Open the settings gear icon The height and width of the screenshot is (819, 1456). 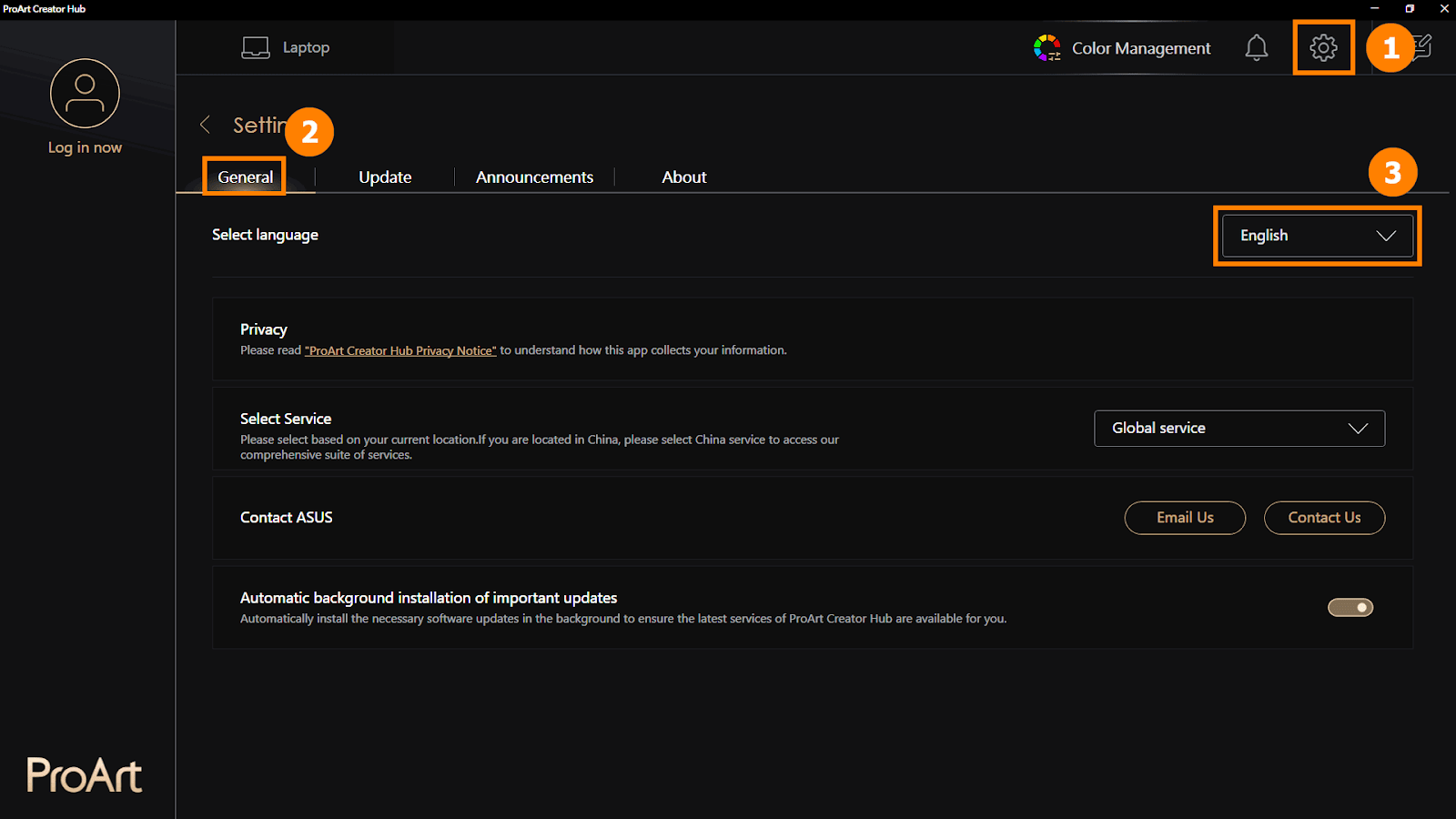[x=1323, y=47]
